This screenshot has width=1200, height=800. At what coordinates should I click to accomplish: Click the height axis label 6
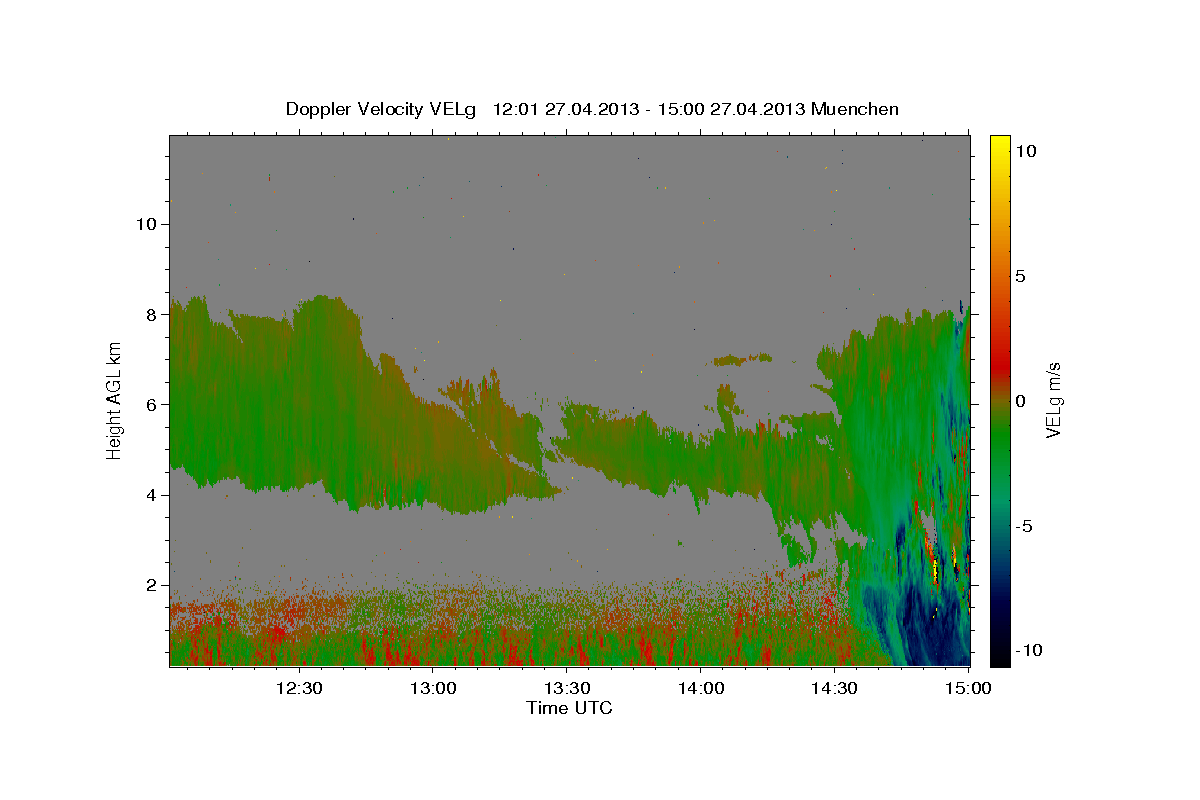(x=149, y=404)
